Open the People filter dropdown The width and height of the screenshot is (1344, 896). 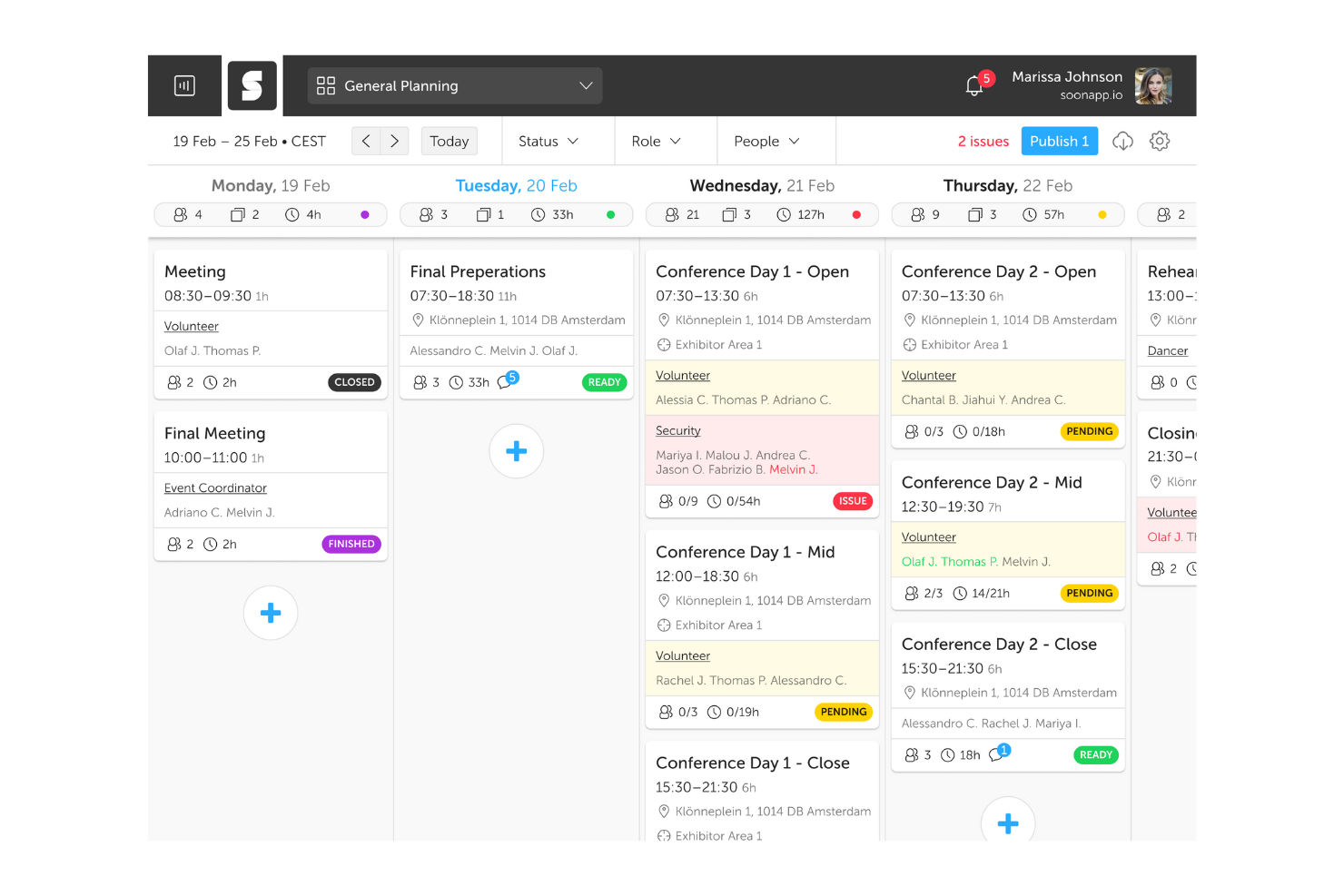(x=766, y=141)
